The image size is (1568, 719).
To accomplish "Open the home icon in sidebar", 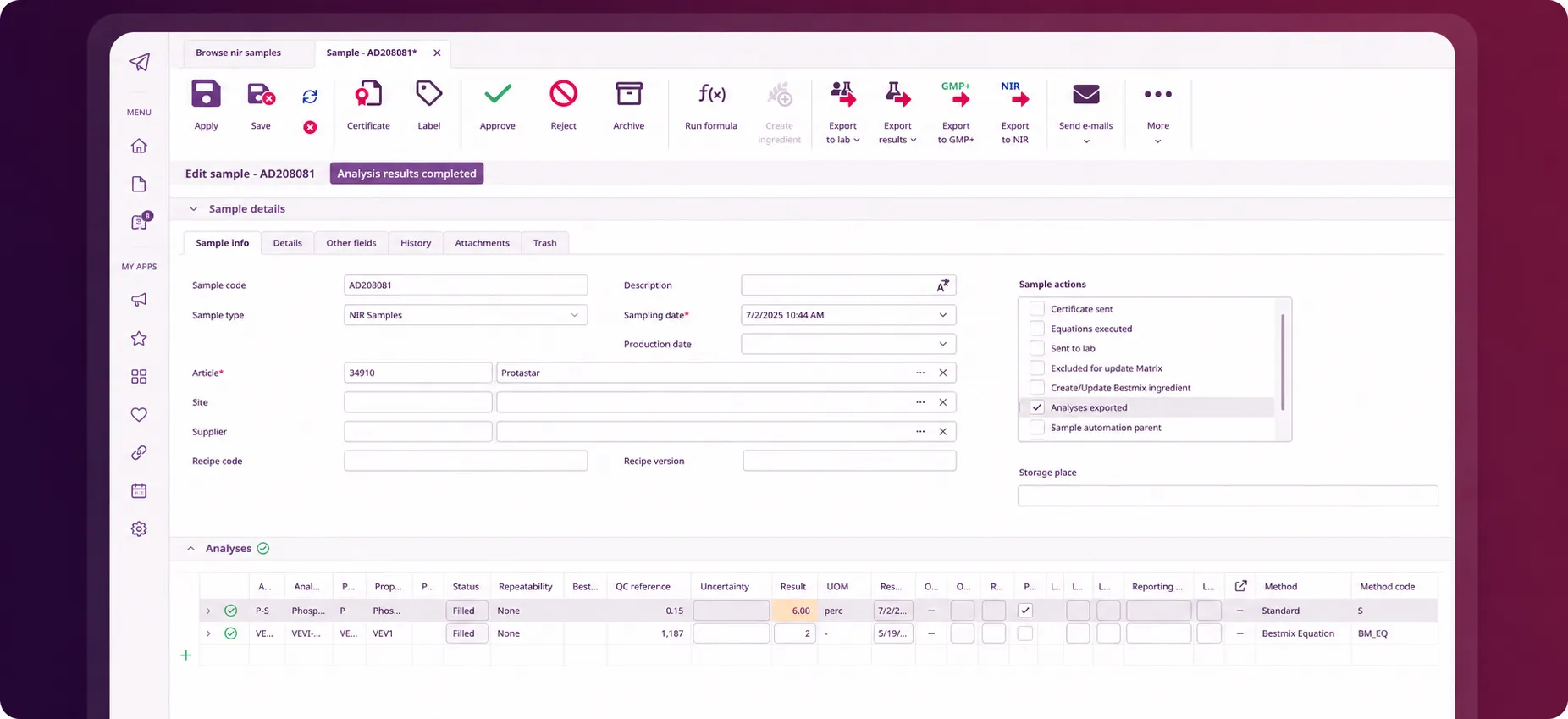I will (139, 146).
